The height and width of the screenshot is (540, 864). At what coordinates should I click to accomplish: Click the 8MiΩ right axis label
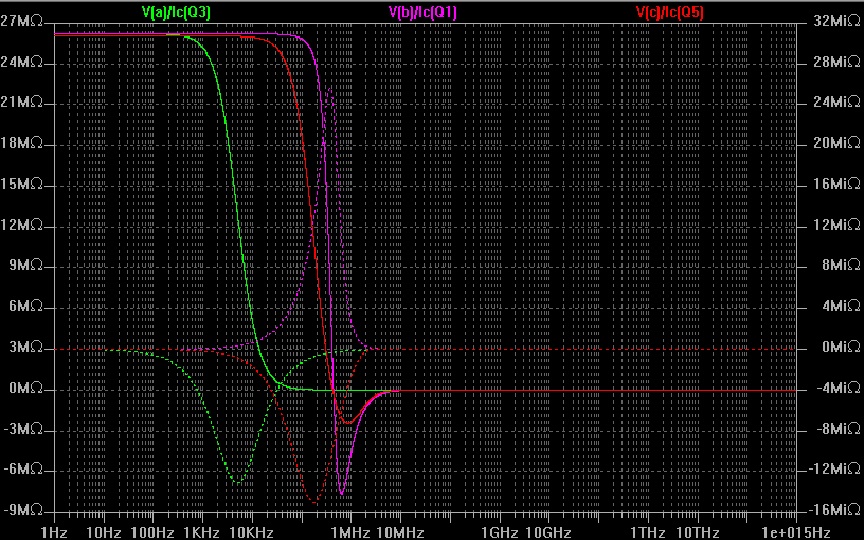click(x=841, y=266)
